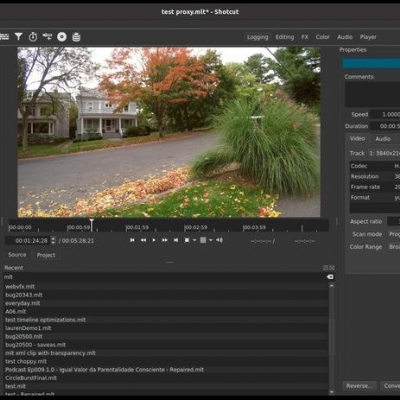Open recent project bug20500.mlt

[x=166, y=336]
